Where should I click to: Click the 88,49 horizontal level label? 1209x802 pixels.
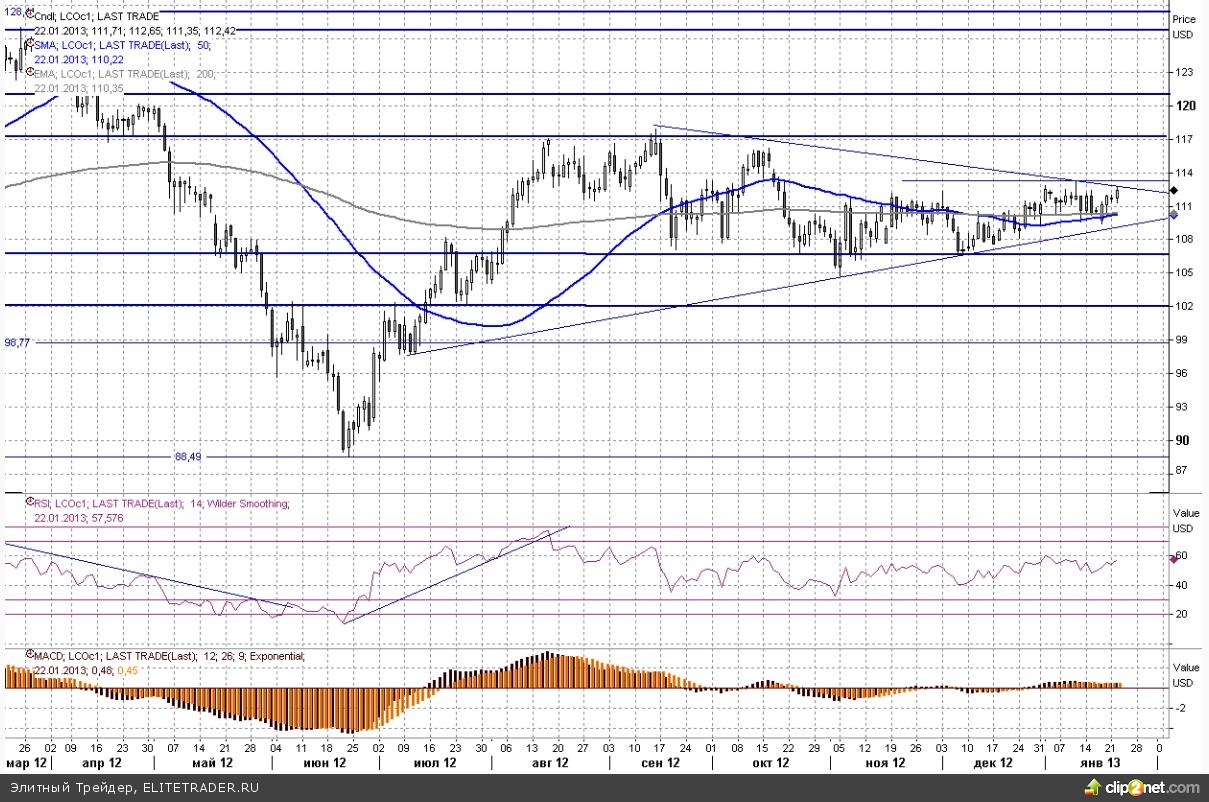(x=187, y=457)
